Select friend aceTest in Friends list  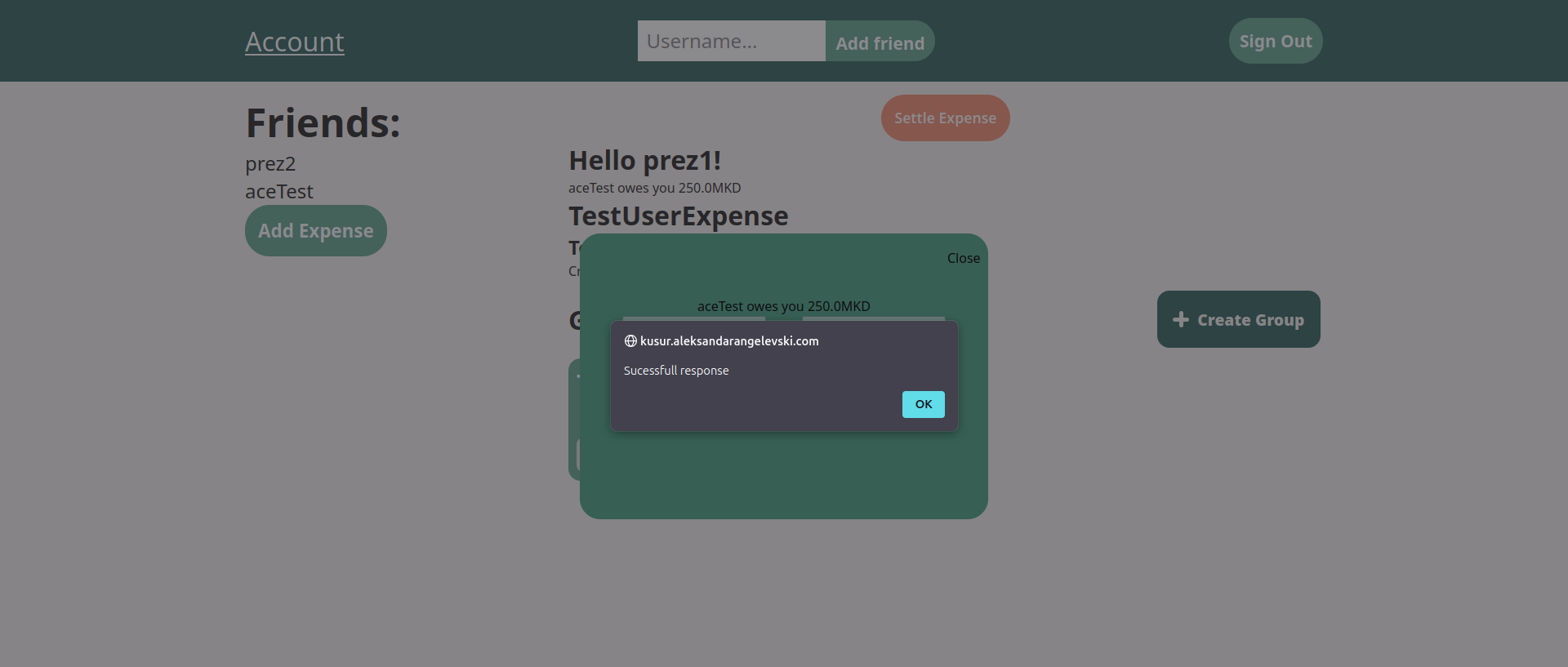[x=279, y=192]
